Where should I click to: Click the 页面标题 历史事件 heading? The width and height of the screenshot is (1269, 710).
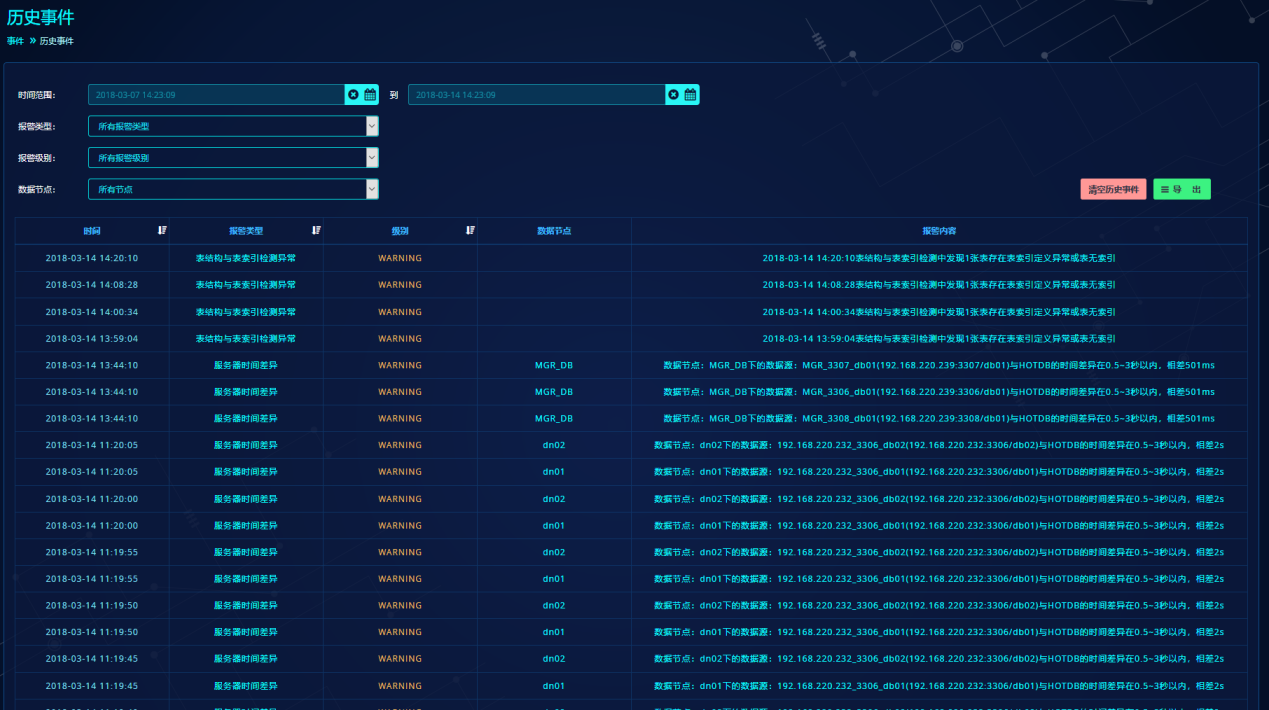click(x=40, y=17)
